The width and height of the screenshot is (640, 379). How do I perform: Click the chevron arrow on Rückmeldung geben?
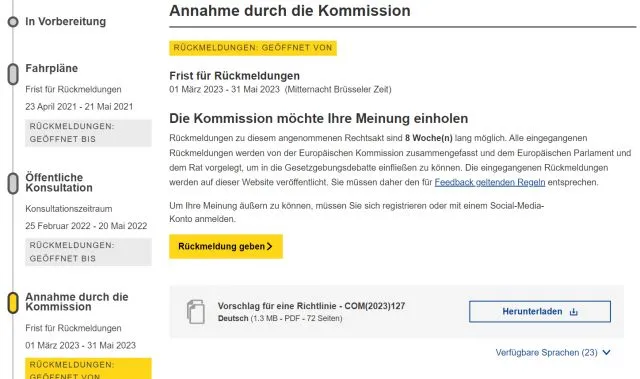click(x=269, y=246)
